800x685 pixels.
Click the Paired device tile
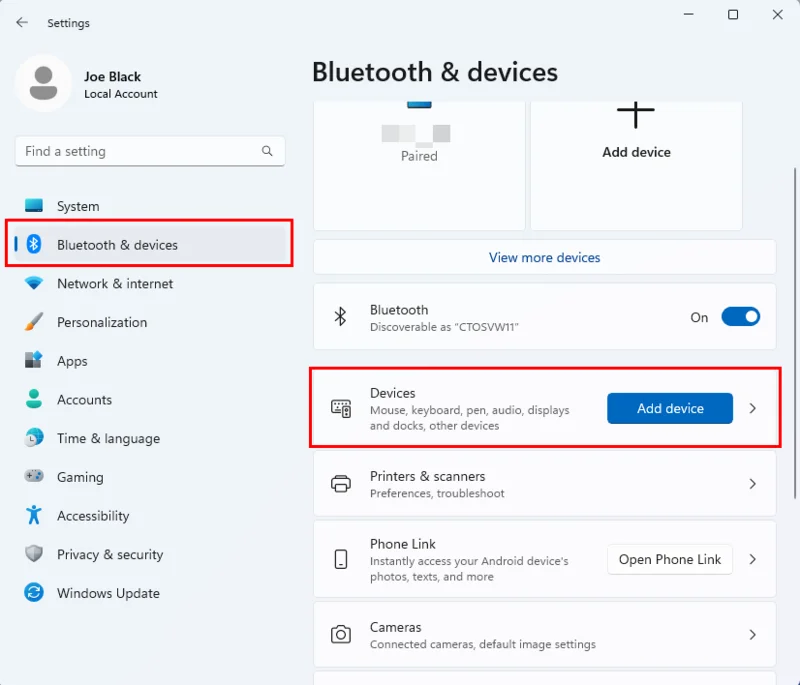[x=419, y=166]
